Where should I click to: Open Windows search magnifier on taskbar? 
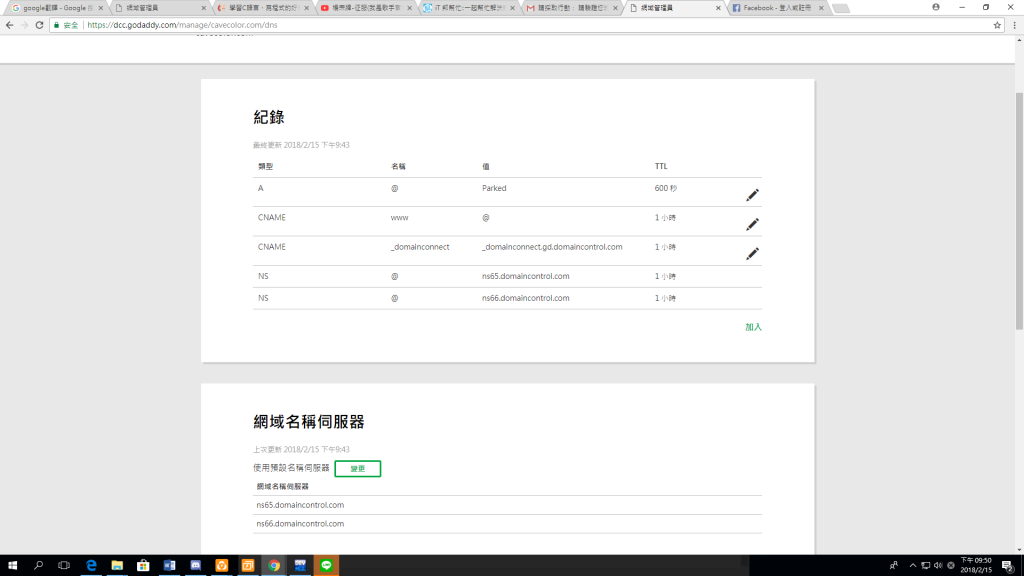pos(39,566)
